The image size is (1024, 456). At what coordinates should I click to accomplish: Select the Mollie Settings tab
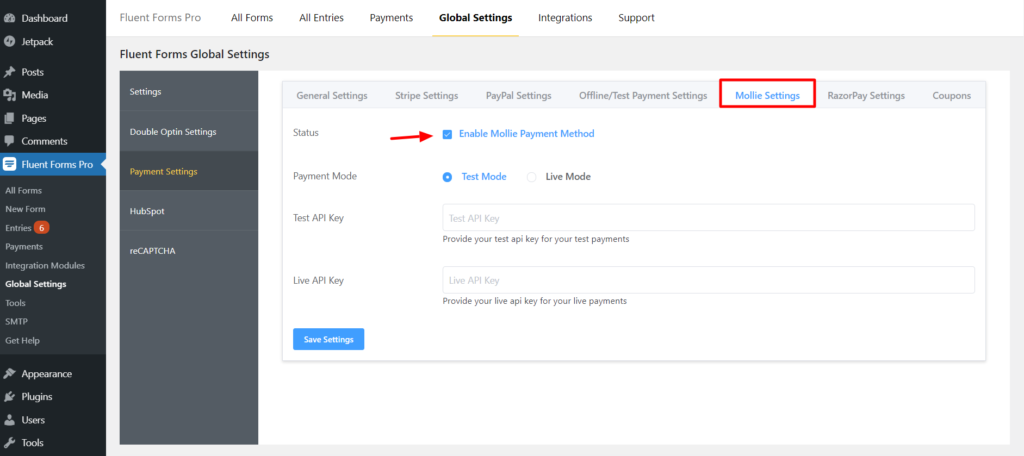pyautogui.click(x=767, y=95)
